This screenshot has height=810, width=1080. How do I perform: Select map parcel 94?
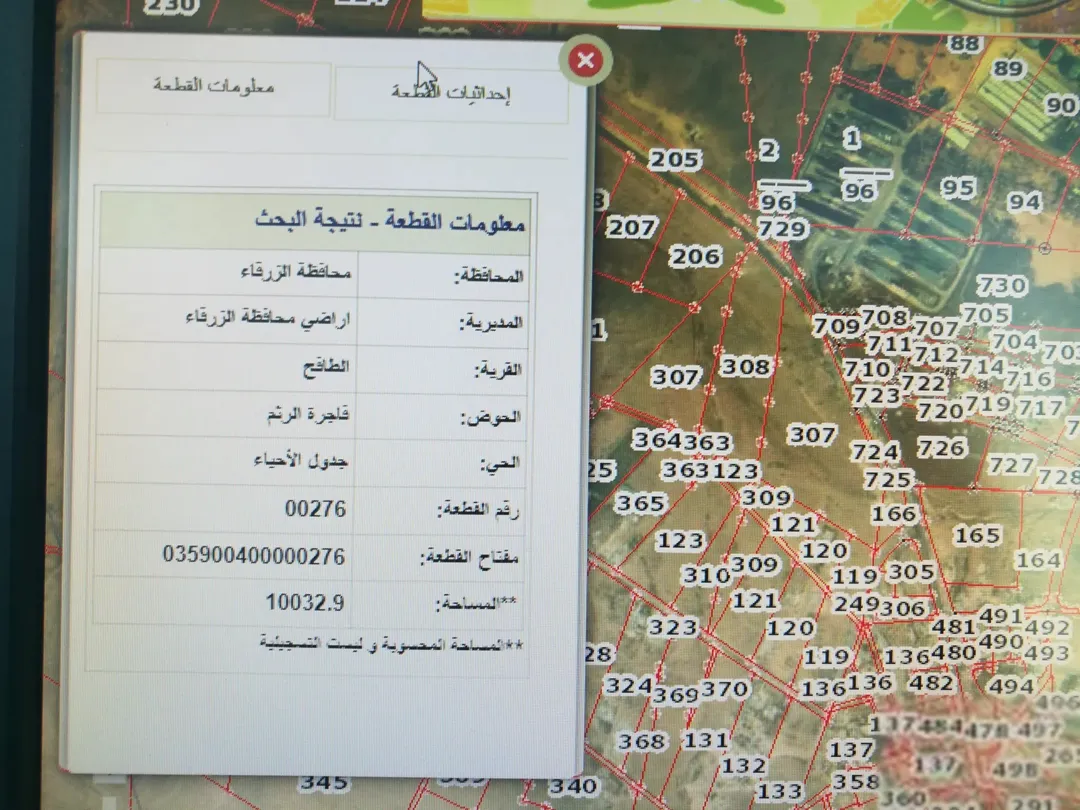(x=1024, y=202)
